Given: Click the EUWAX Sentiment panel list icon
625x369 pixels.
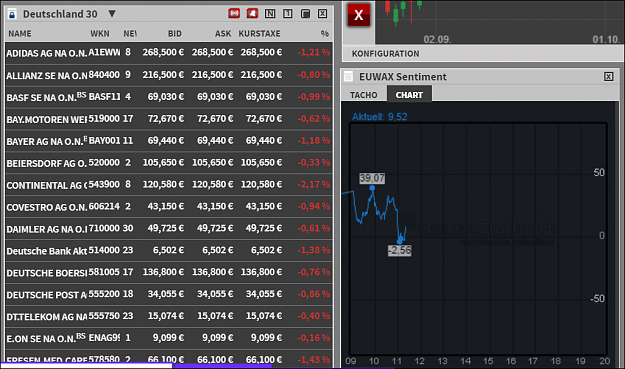Looking at the screenshot, I should point(348,77).
